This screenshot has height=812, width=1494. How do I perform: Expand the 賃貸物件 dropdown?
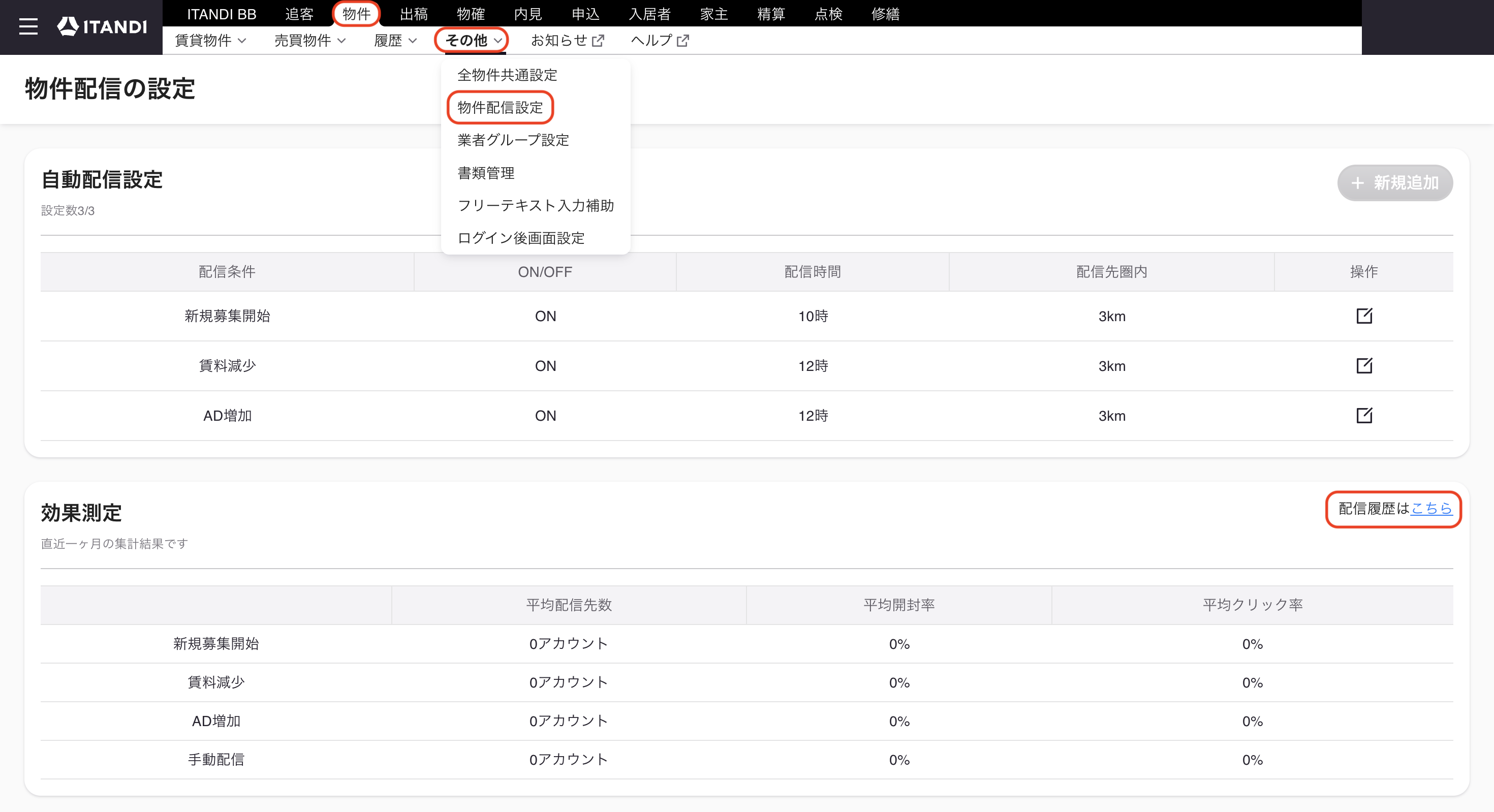[x=210, y=41]
